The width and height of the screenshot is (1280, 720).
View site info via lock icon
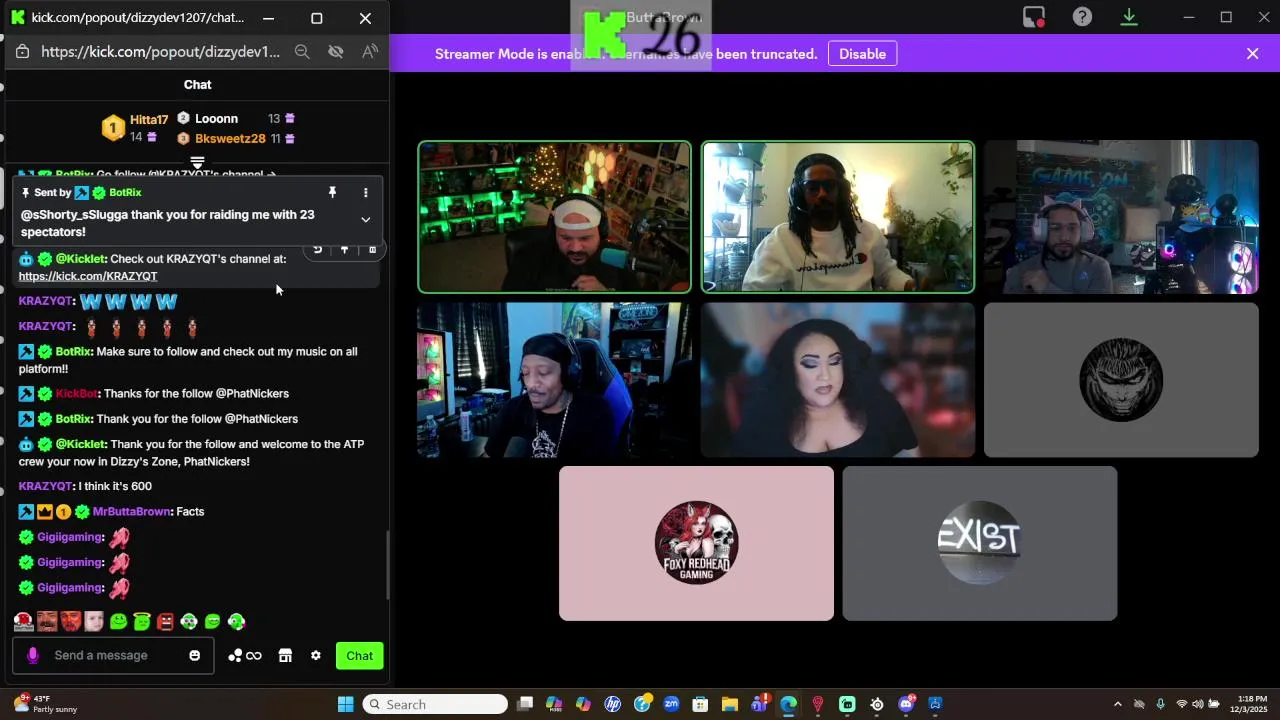coord(23,52)
